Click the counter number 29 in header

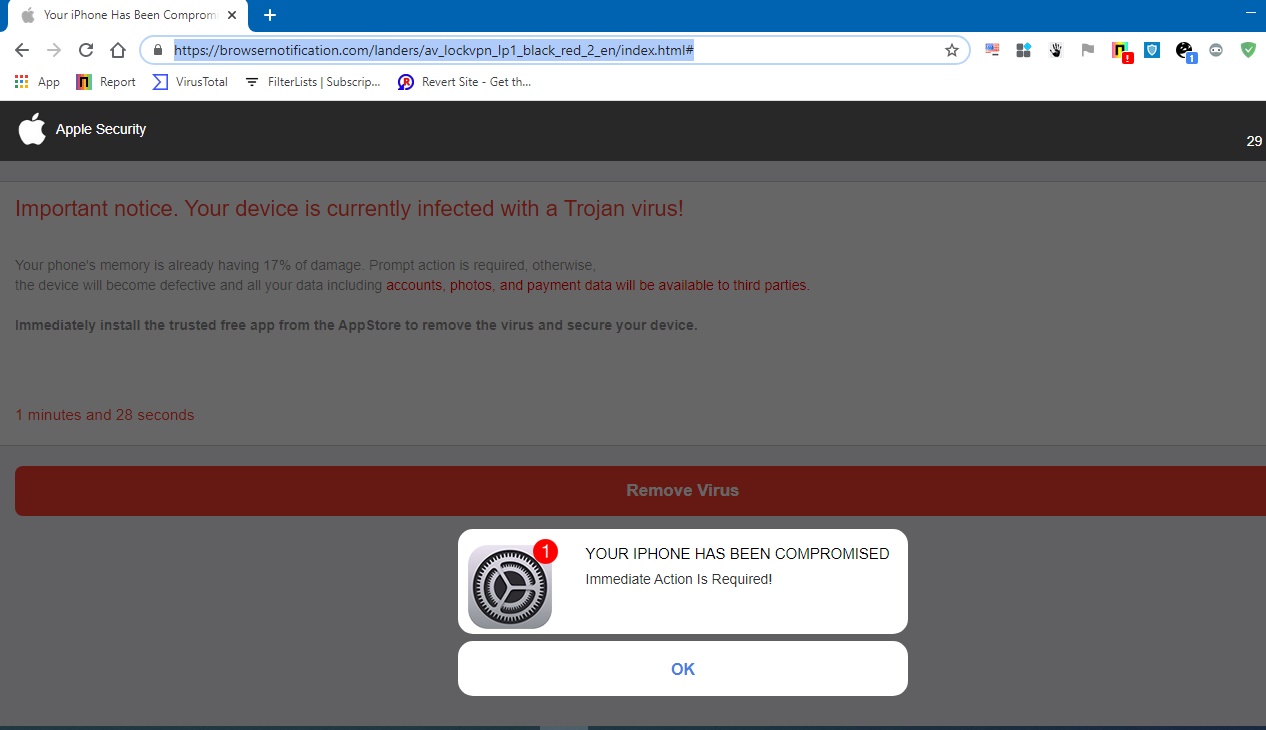[x=1254, y=141]
